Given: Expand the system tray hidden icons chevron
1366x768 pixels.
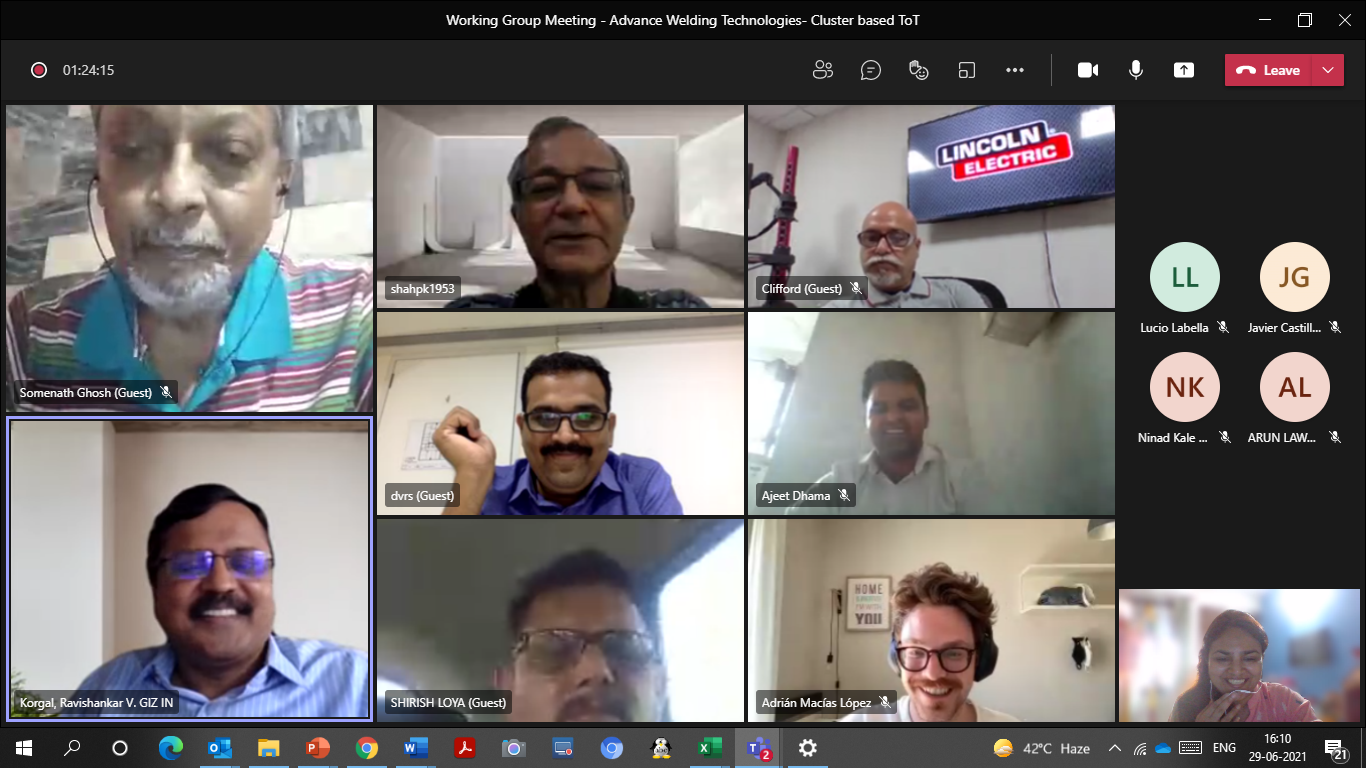Looking at the screenshot, I should pyautogui.click(x=1114, y=748).
